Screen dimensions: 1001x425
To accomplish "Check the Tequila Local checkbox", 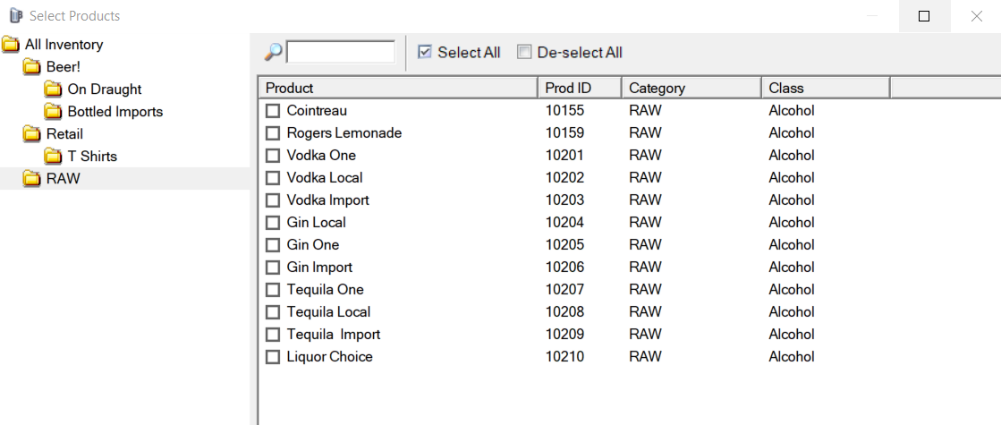I will coord(273,312).
